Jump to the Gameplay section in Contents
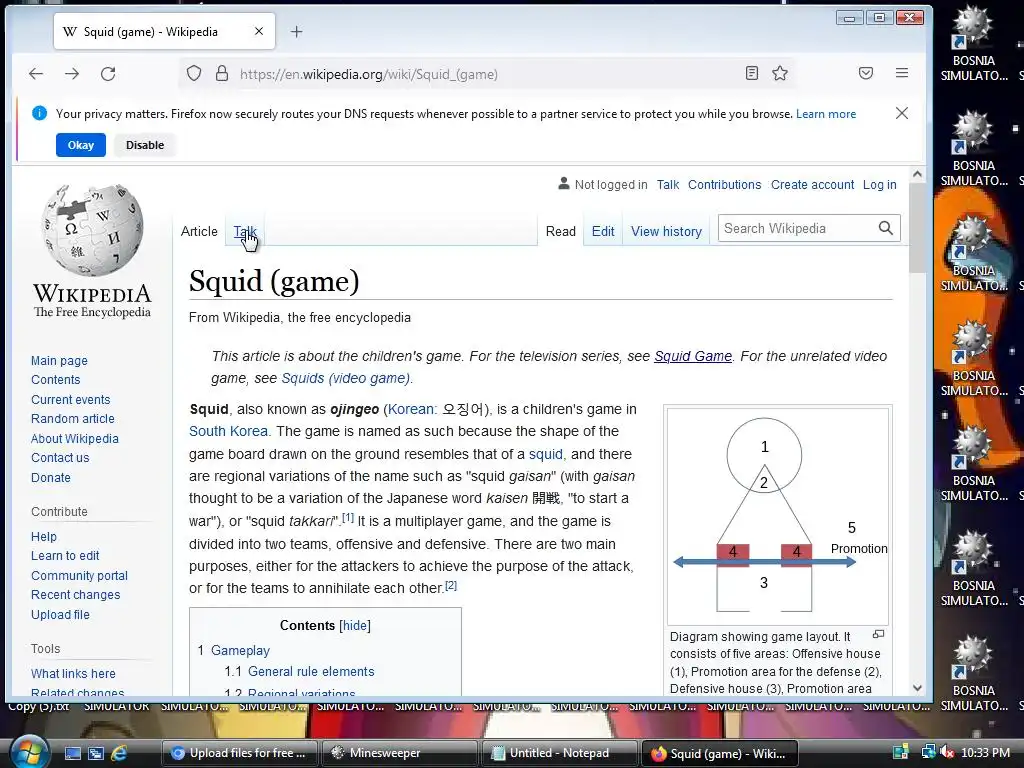Image resolution: width=1024 pixels, height=768 pixels. [x=240, y=650]
